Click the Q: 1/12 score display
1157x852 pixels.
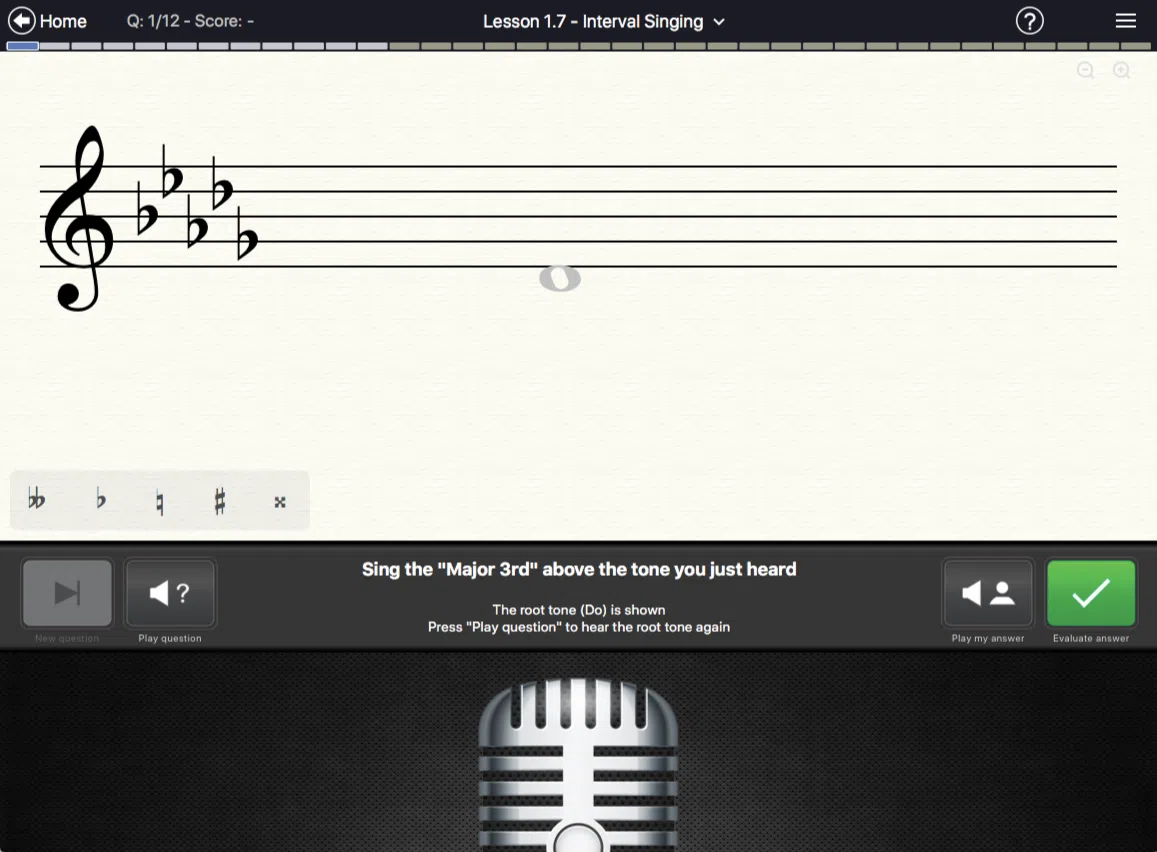(190, 20)
